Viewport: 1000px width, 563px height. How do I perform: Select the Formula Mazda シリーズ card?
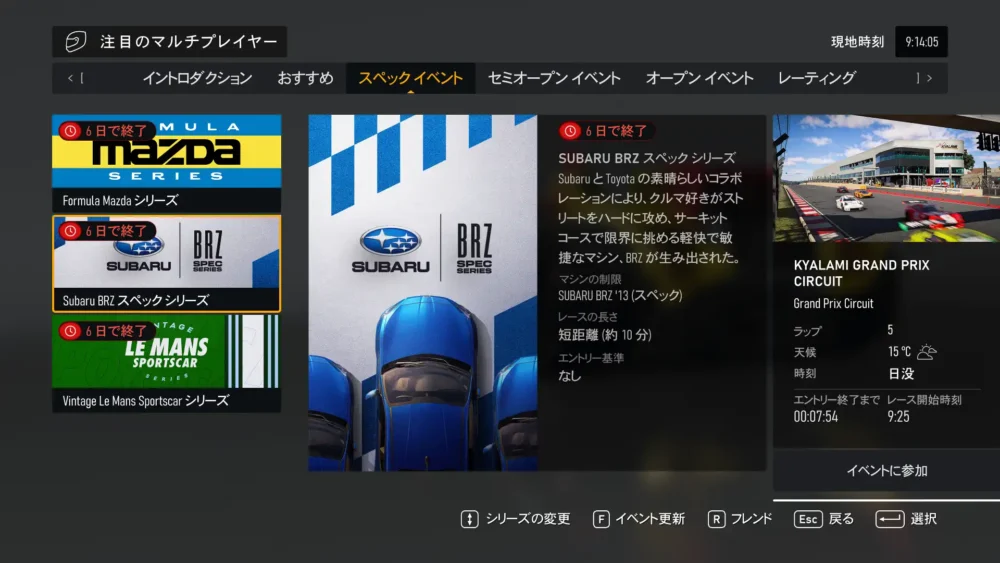point(166,163)
